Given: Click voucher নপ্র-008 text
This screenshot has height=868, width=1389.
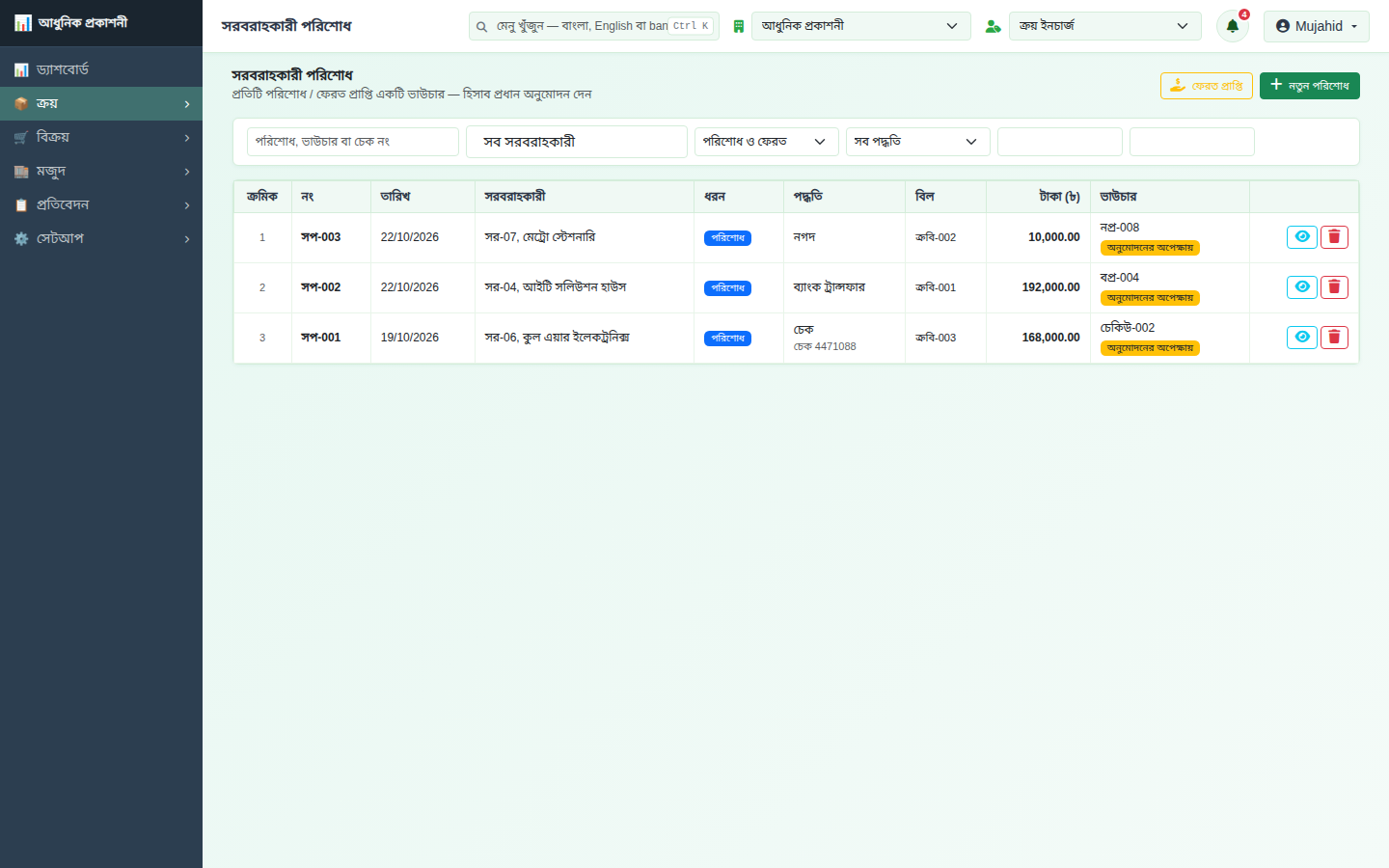Looking at the screenshot, I should [1120, 228].
